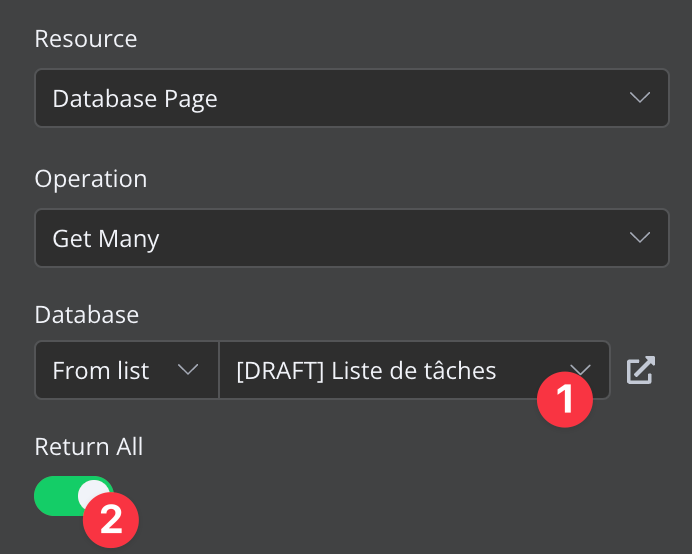Click the red annotation badge numbered 2
692x554 pixels.
111,519
